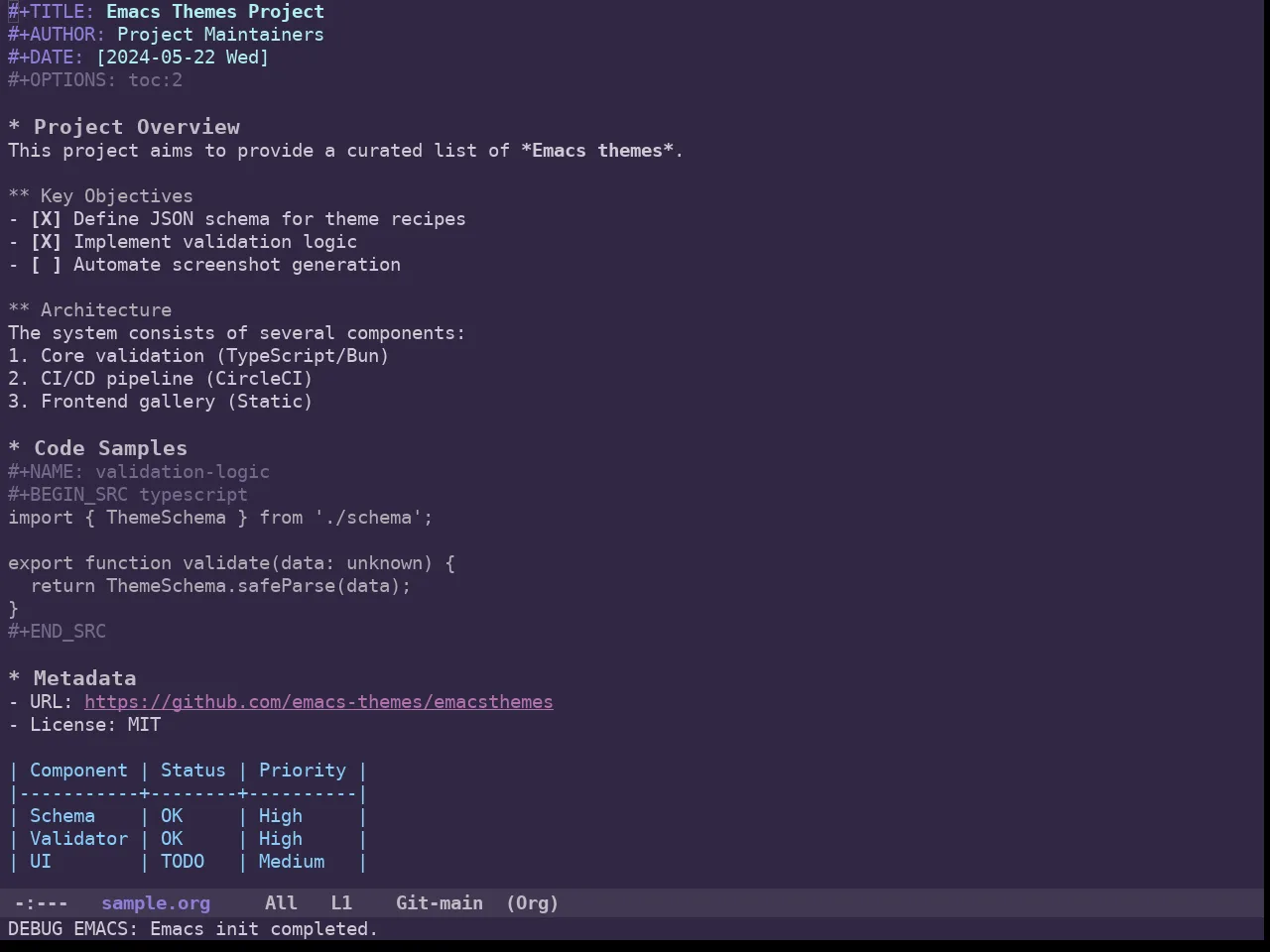
Task: Click the import ThemeSchema code line
Action: tap(220, 518)
